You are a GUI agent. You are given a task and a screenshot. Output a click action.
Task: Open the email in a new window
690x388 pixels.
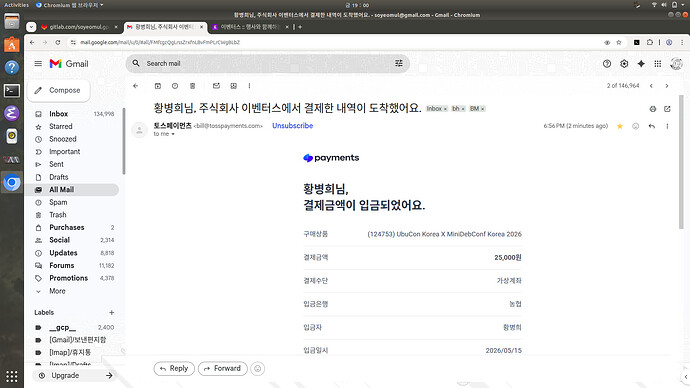[x=668, y=109]
